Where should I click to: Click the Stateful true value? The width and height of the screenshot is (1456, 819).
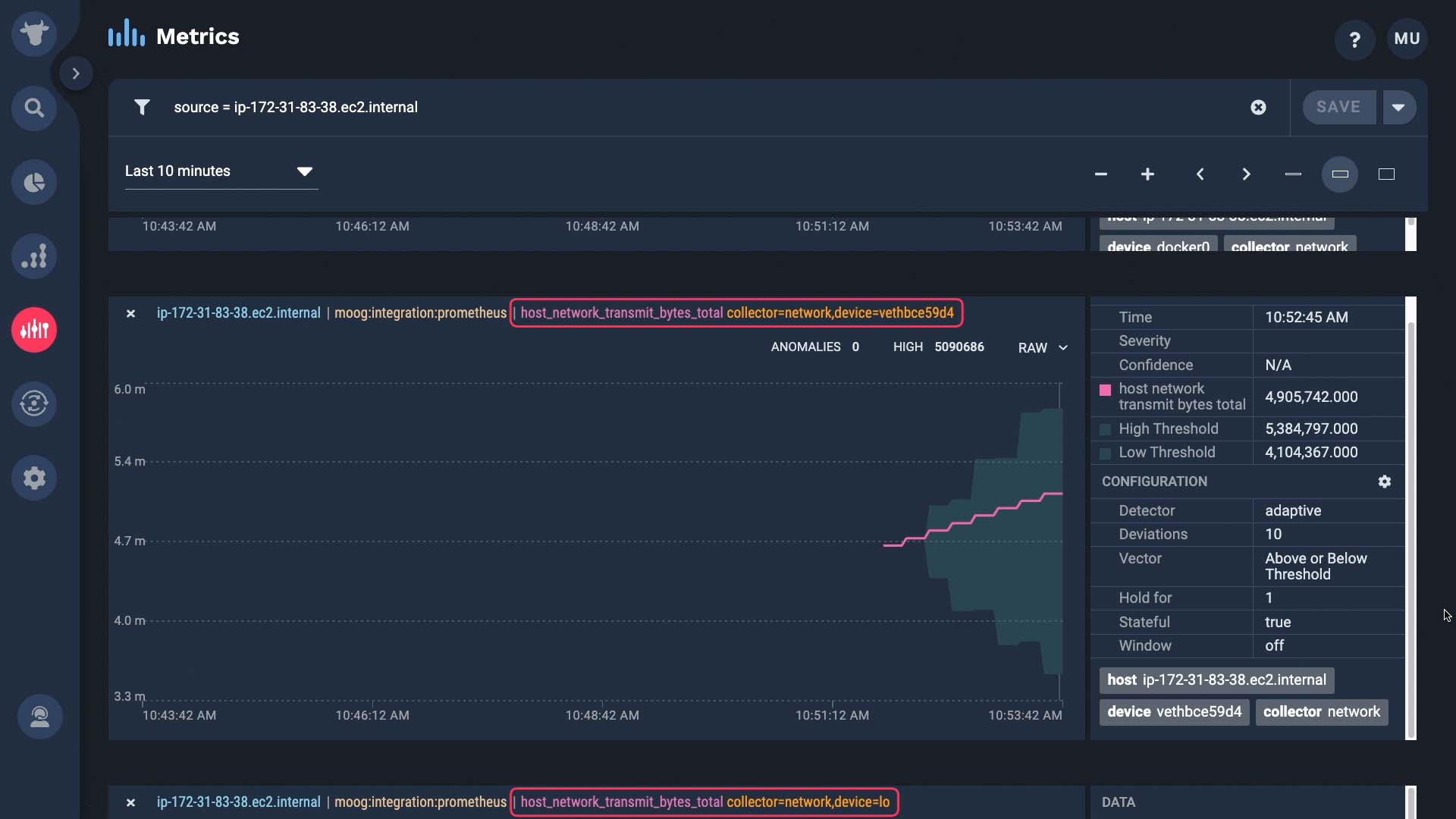(x=1278, y=622)
